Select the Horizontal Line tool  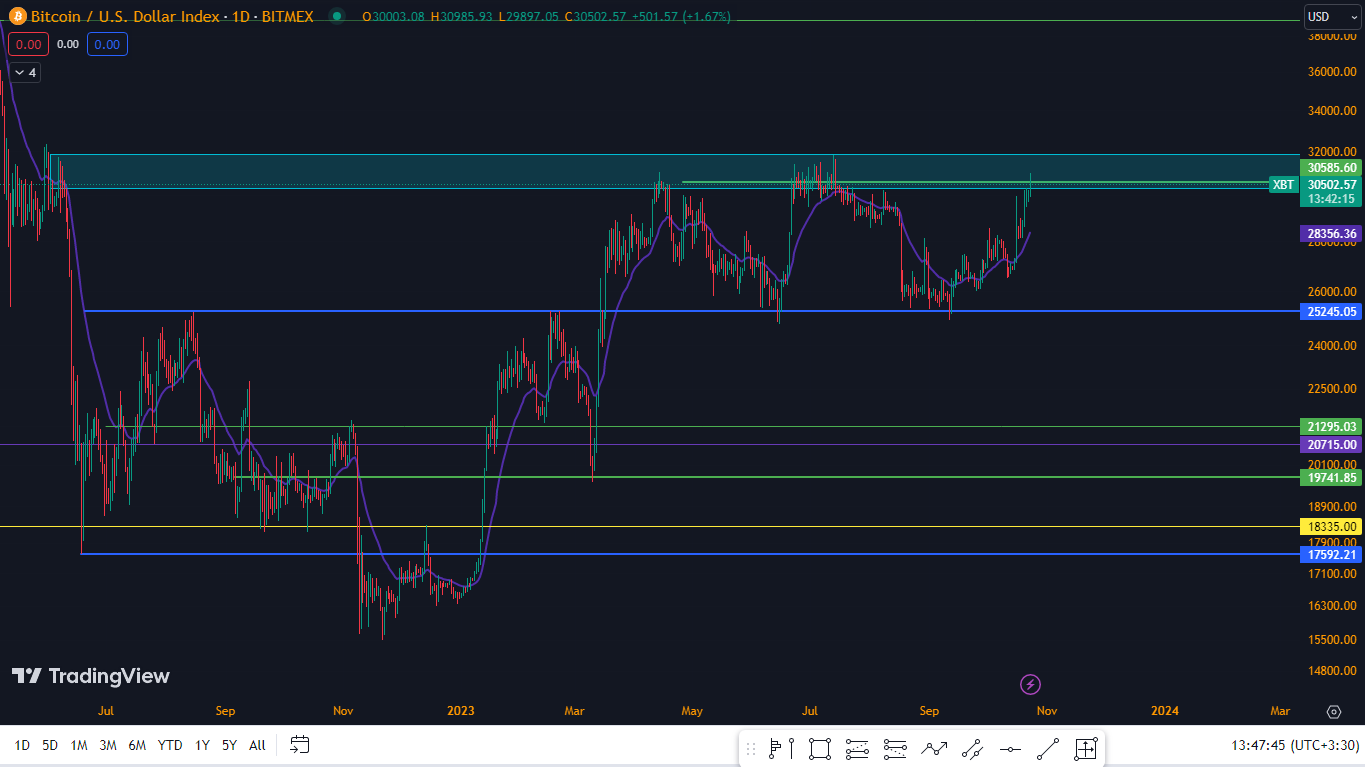pyautogui.click(x=1010, y=748)
